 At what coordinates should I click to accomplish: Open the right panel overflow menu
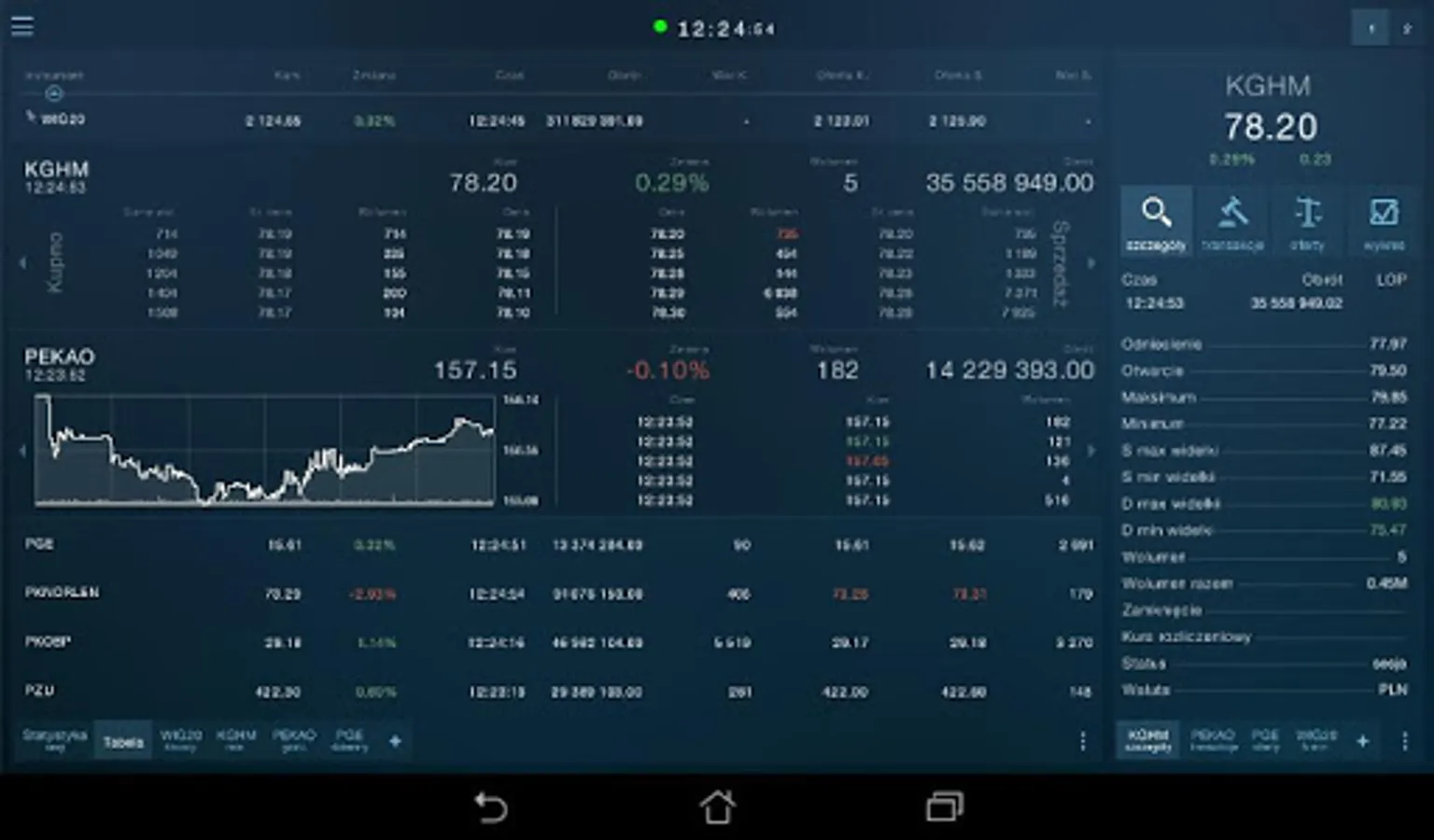[1405, 741]
